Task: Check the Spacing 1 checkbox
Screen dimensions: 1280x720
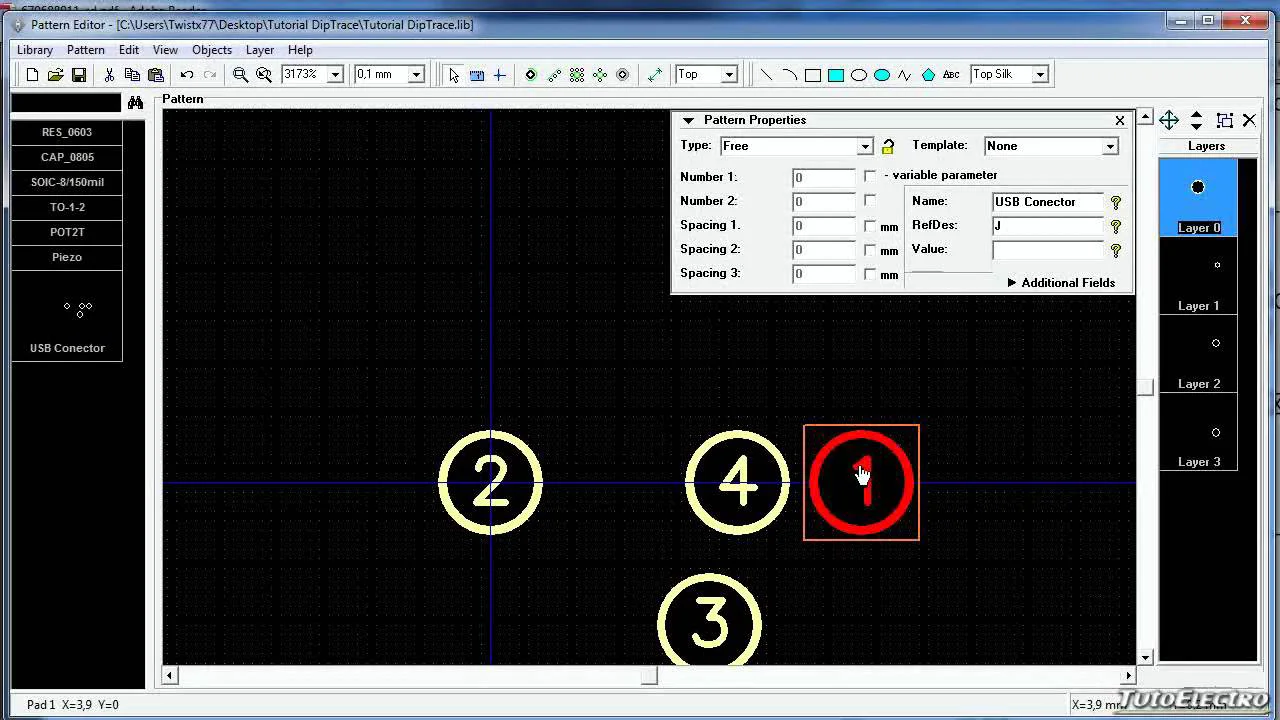Action: click(870, 226)
